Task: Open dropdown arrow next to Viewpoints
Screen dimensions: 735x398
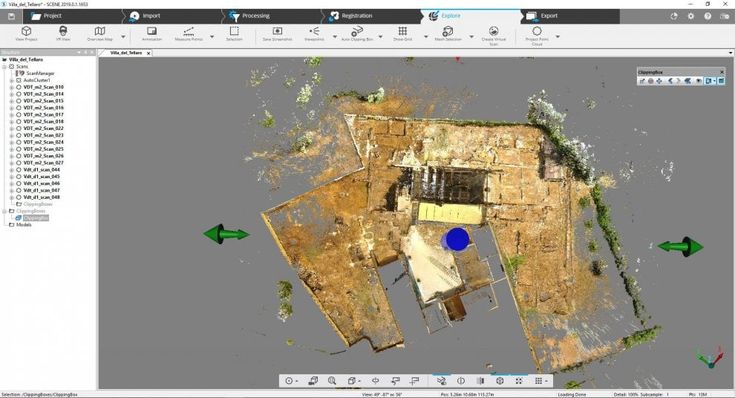Action: pos(335,37)
